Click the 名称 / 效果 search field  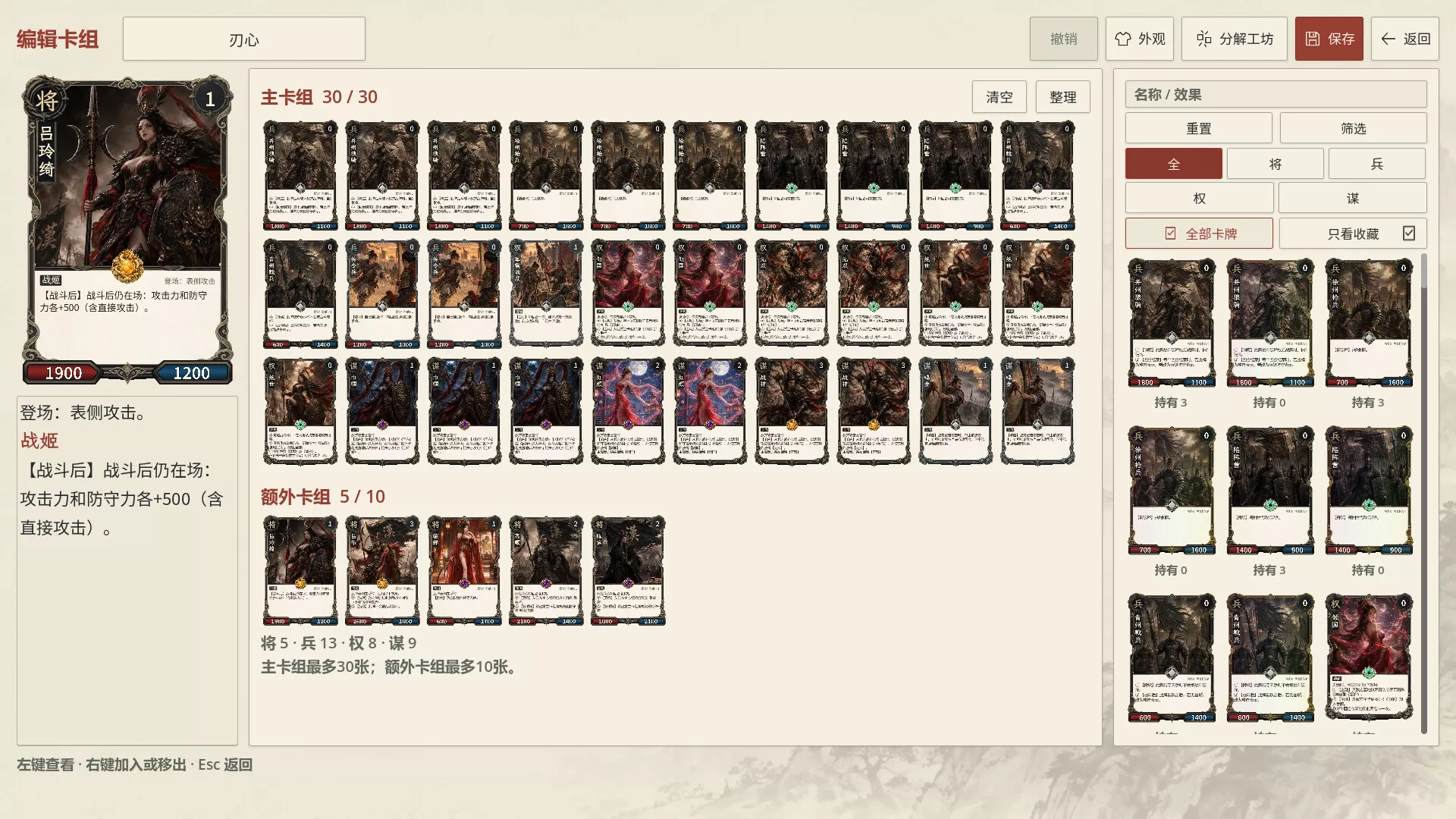1276,95
